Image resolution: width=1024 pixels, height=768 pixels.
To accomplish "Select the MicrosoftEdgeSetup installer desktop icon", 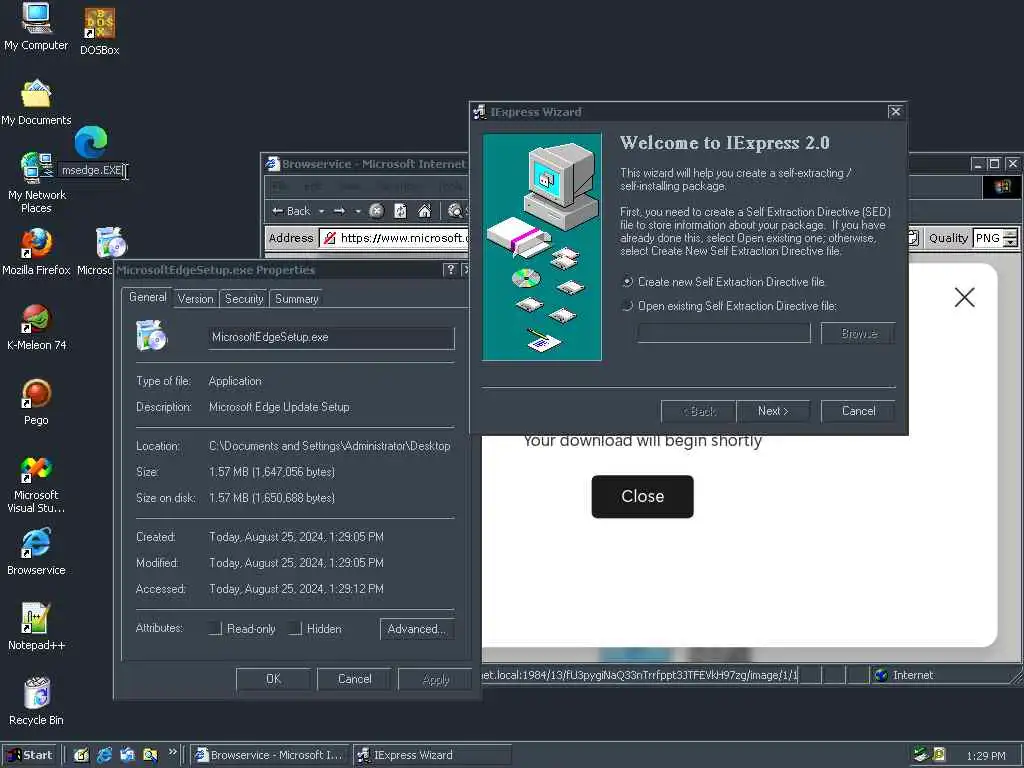I will pos(111,243).
